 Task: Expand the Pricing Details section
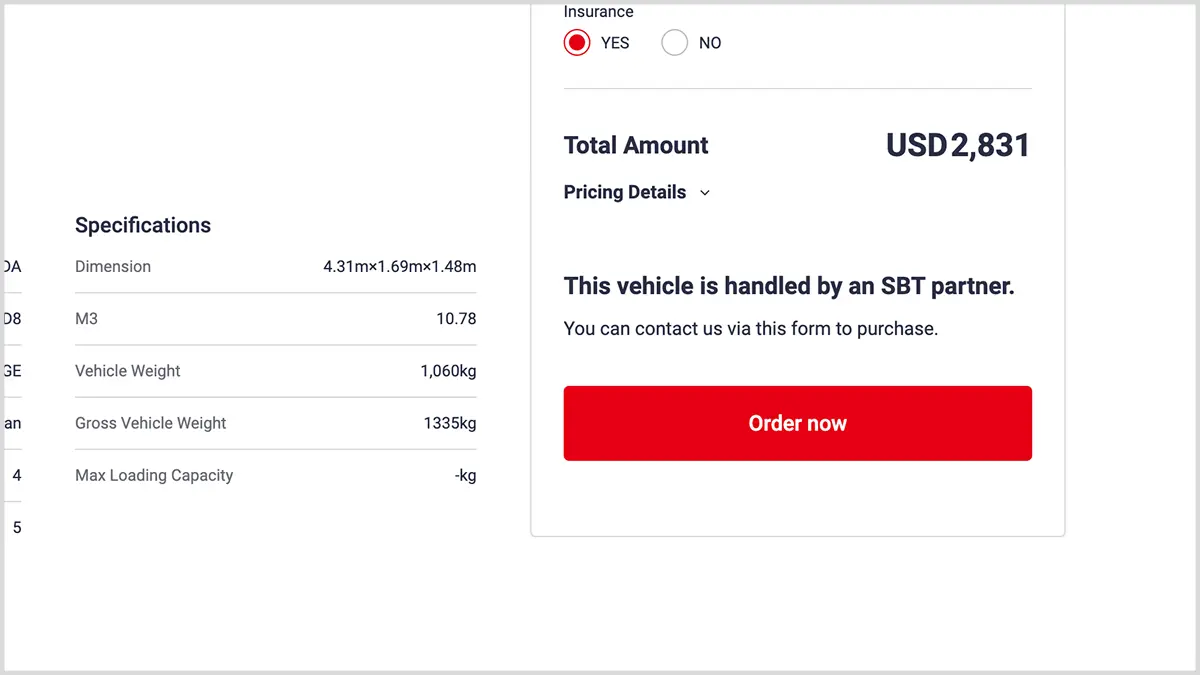625,192
